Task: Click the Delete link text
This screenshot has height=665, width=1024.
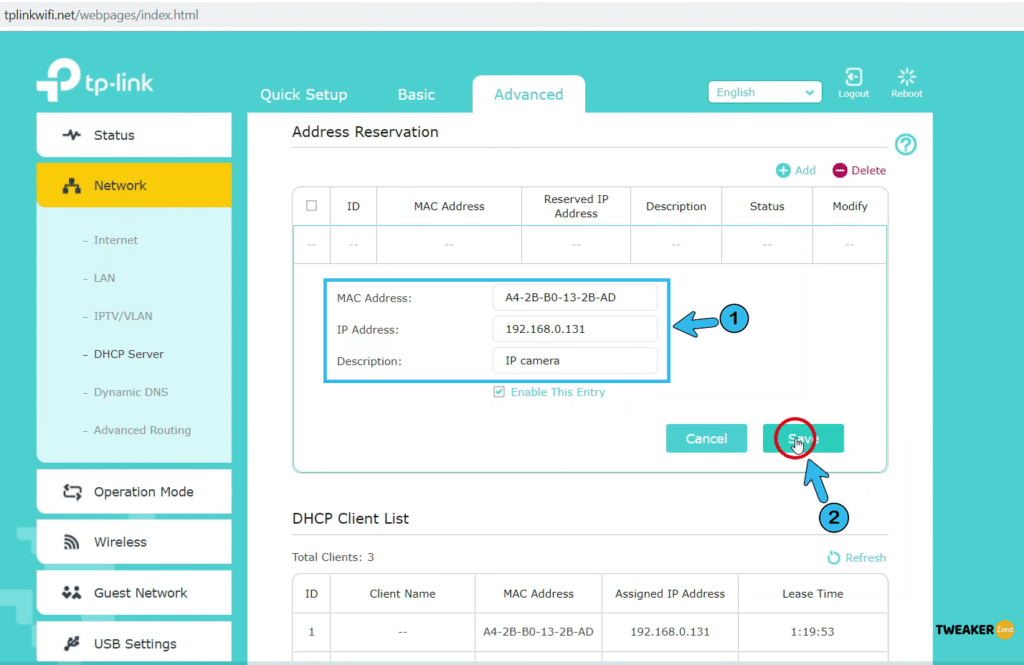Action: (x=869, y=170)
